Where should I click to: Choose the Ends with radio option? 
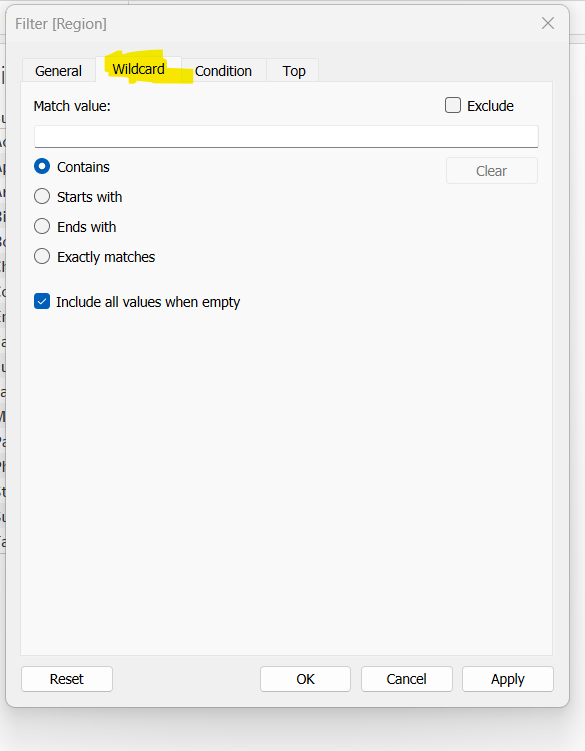coord(42,227)
